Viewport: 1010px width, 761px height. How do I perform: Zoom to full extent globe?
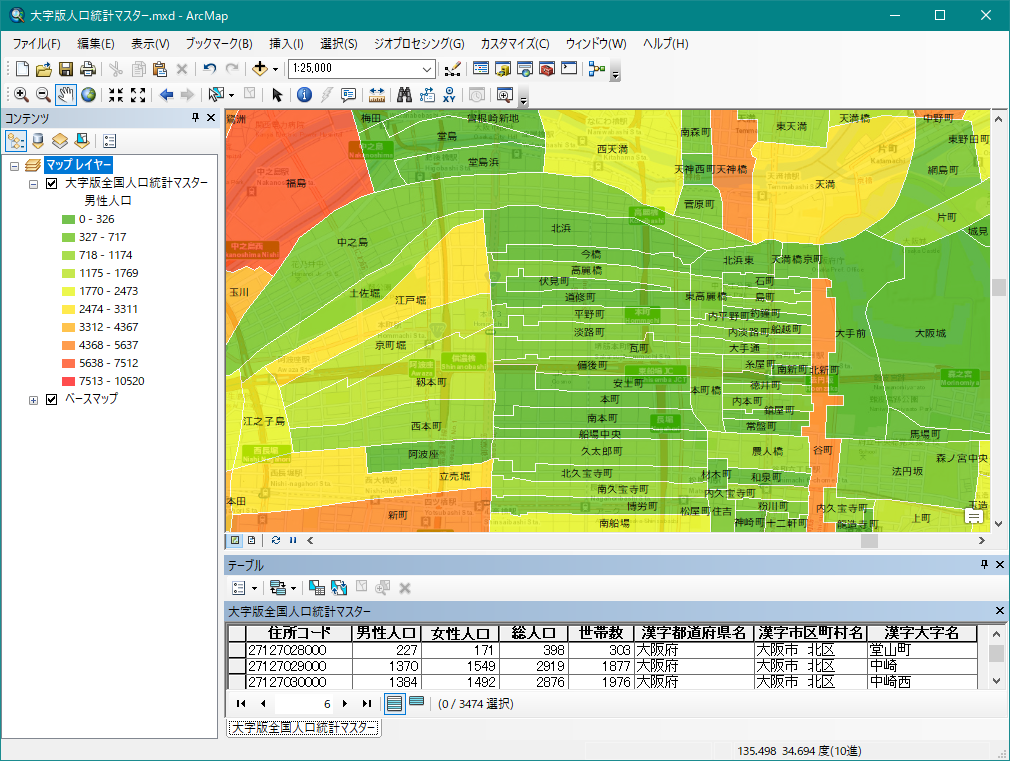coord(88,95)
